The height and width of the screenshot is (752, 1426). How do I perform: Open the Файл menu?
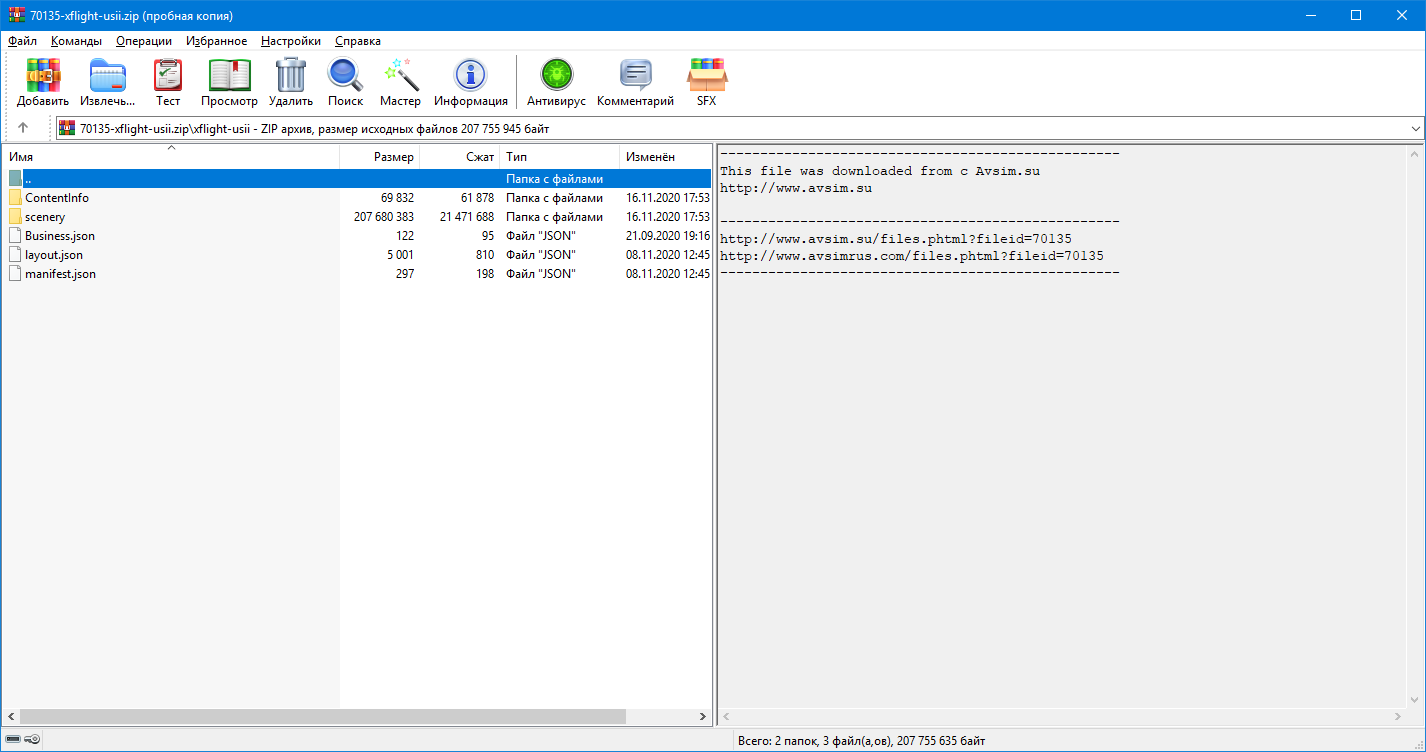(22, 41)
